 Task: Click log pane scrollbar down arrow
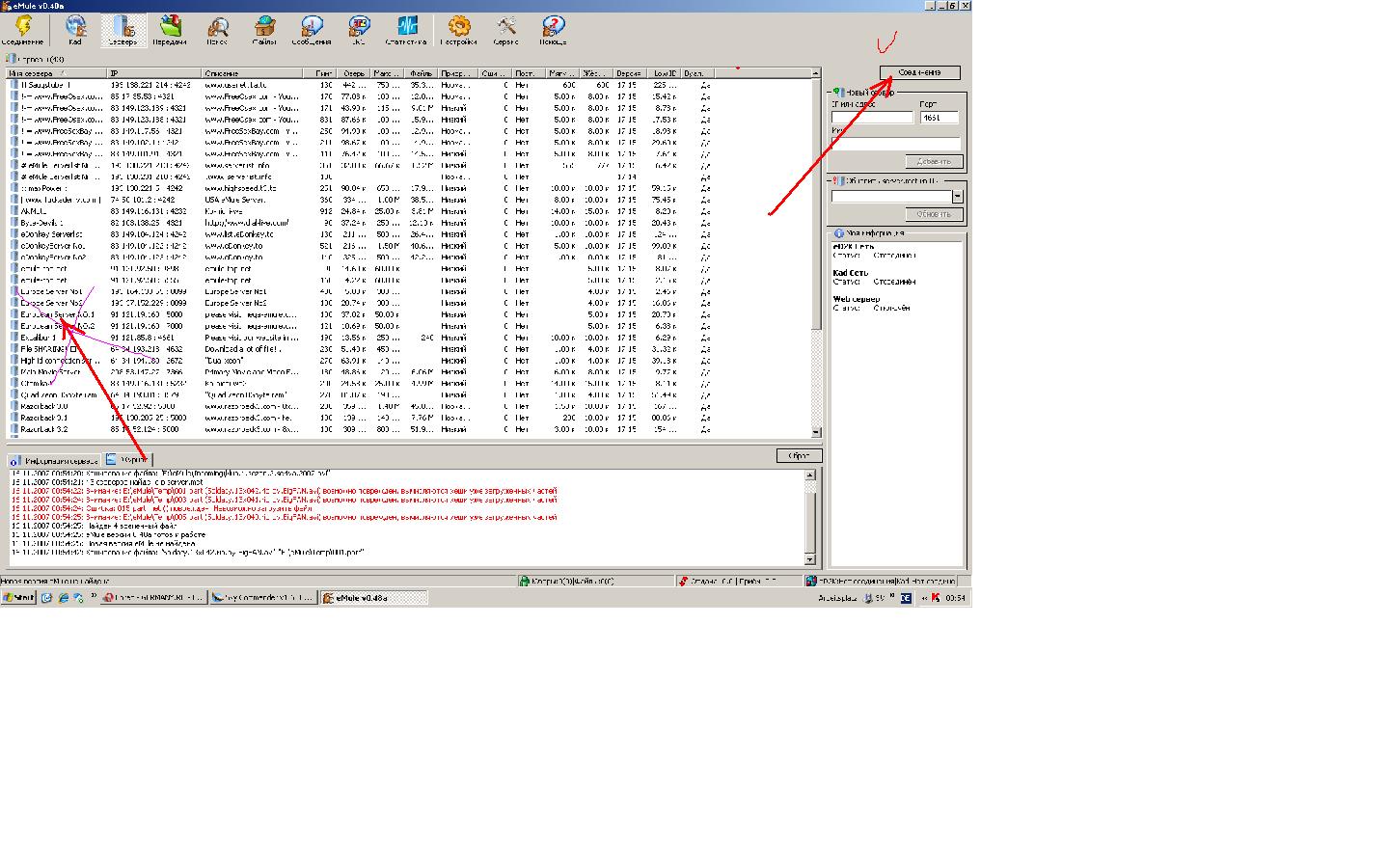point(809,559)
